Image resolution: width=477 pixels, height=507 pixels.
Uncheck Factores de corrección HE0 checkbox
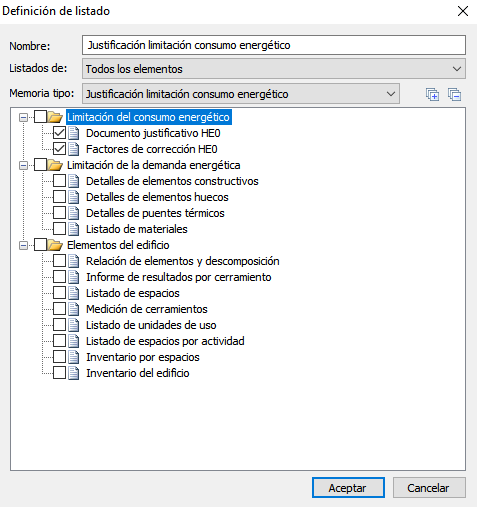click(x=59, y=149)
